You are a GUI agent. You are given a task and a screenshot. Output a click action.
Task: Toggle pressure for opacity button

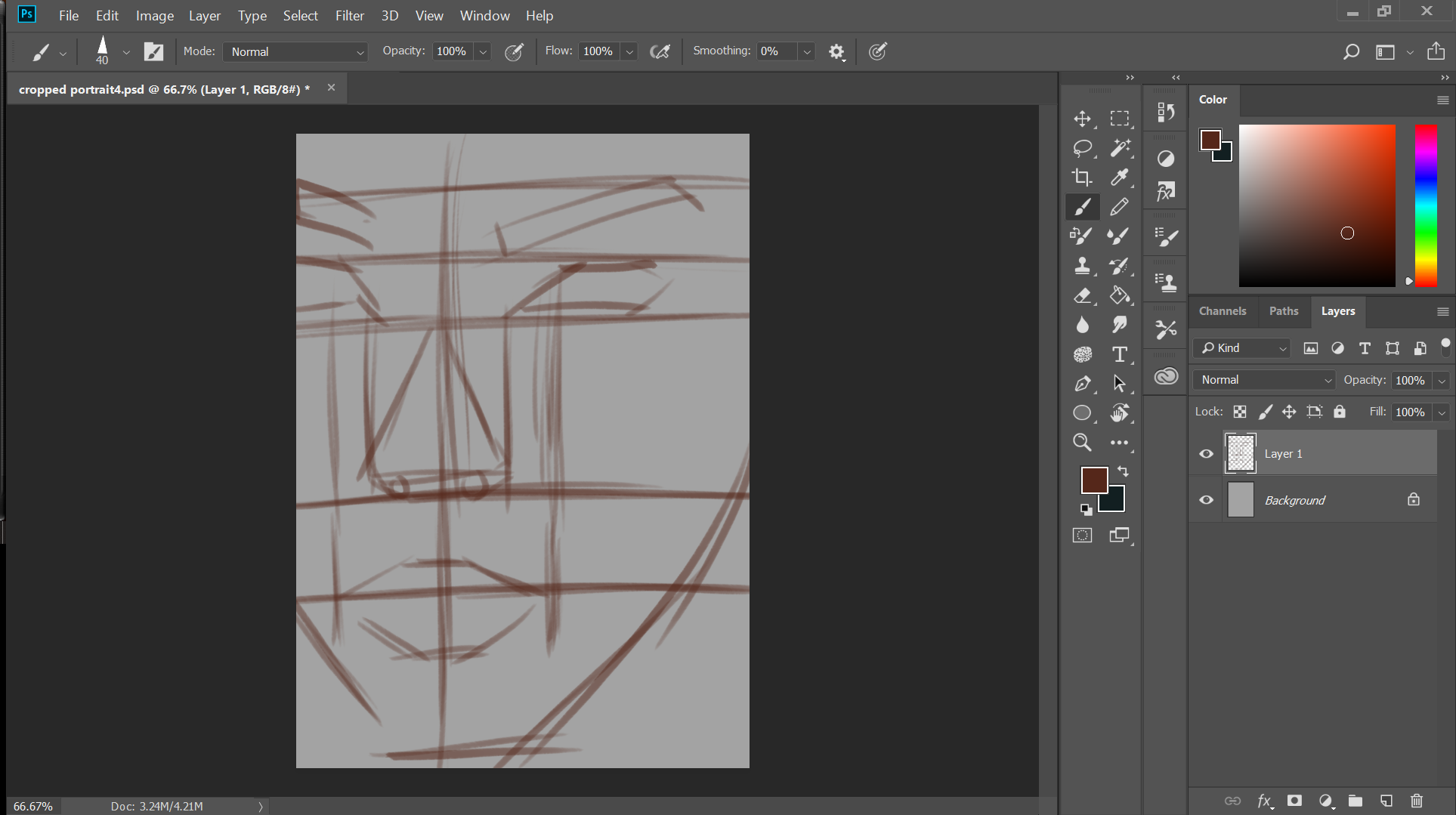[514, 51]
